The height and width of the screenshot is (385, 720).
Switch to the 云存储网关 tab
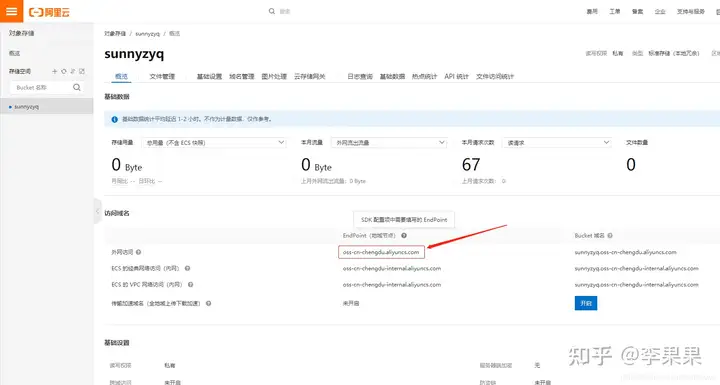[x=309, y=76]
